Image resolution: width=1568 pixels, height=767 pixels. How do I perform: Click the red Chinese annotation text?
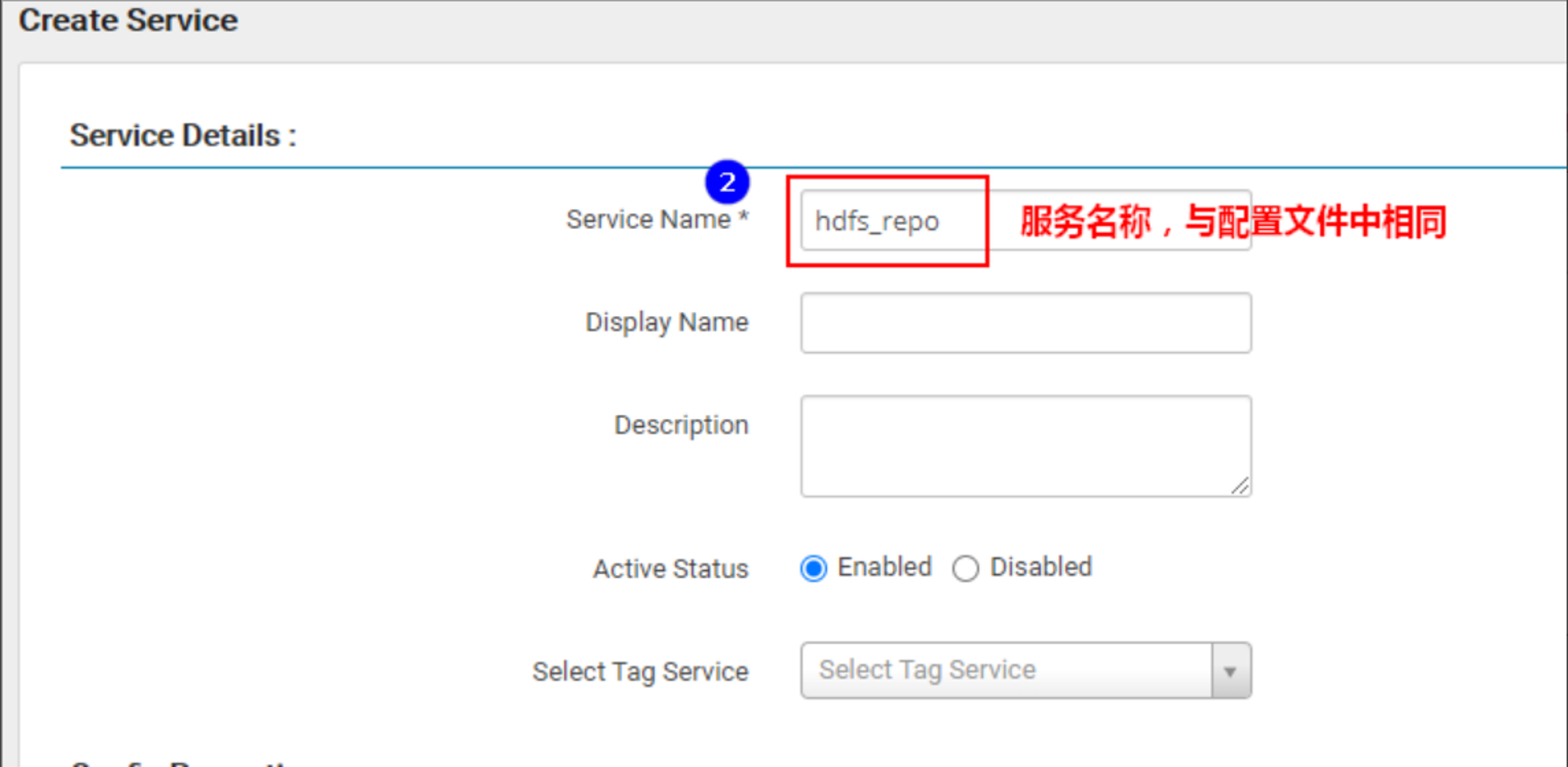click(x=1232, y=221)
